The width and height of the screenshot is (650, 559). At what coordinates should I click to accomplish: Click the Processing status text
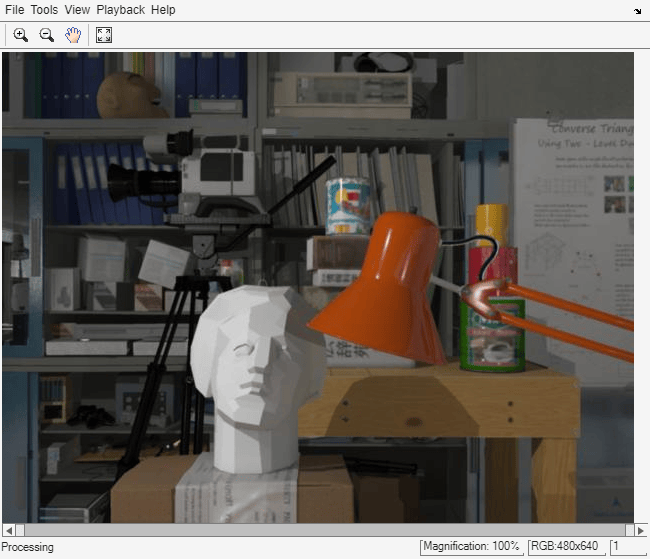tap(27, 547)
